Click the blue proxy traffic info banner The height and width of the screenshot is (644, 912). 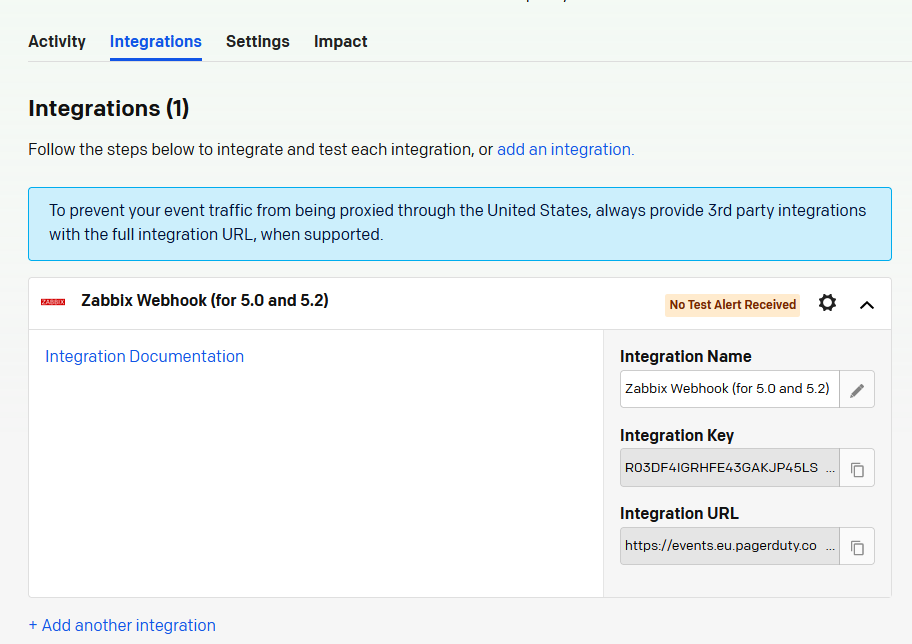point(459,223)
